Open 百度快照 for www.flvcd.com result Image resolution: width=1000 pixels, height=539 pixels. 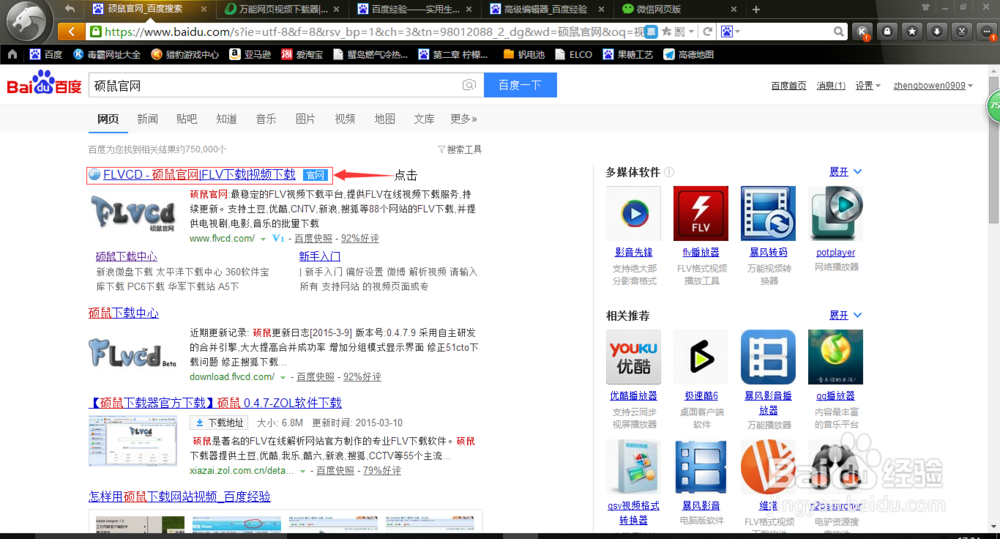(x=313, y=238)
